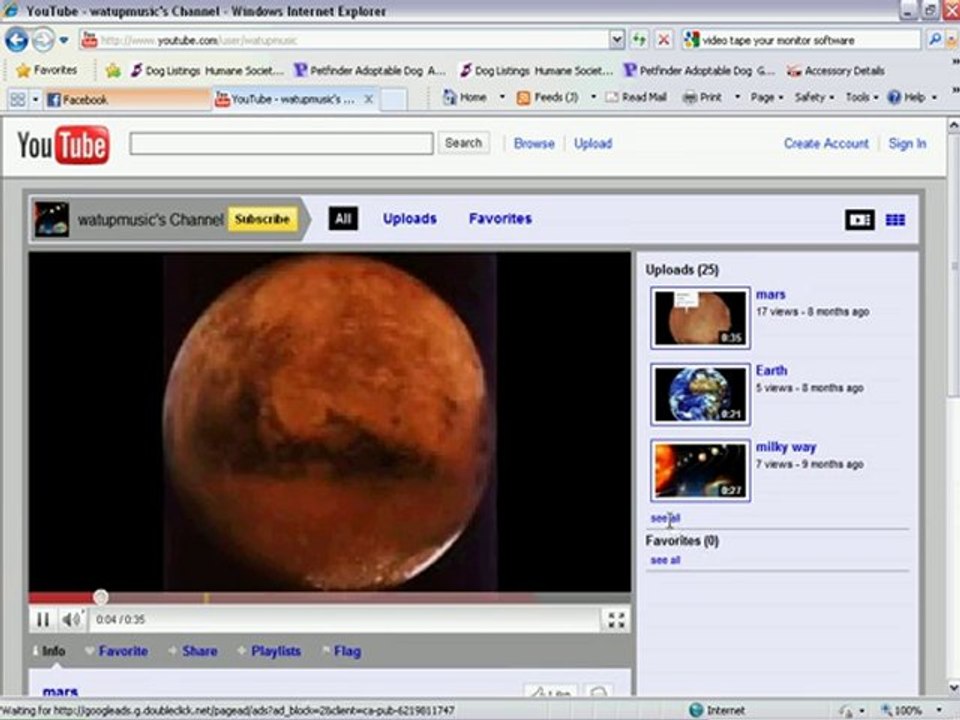Open the Page menu
Screen dimensions: 960x720
[767, 97]
